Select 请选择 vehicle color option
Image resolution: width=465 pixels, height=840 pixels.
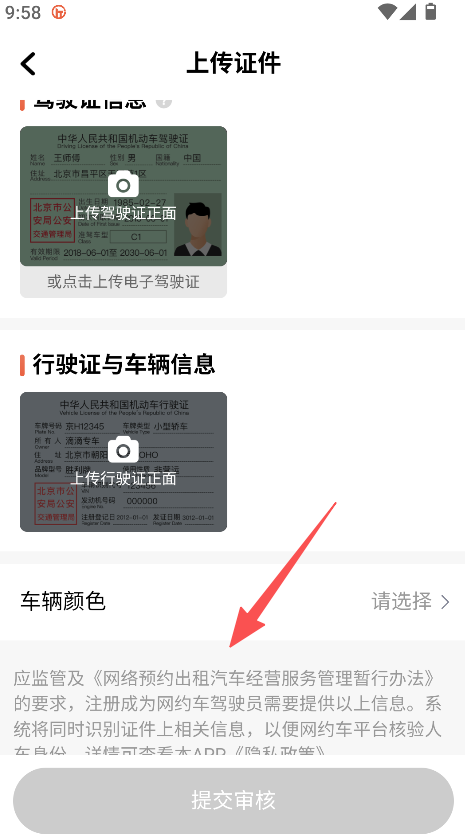(x=402, y=601)
